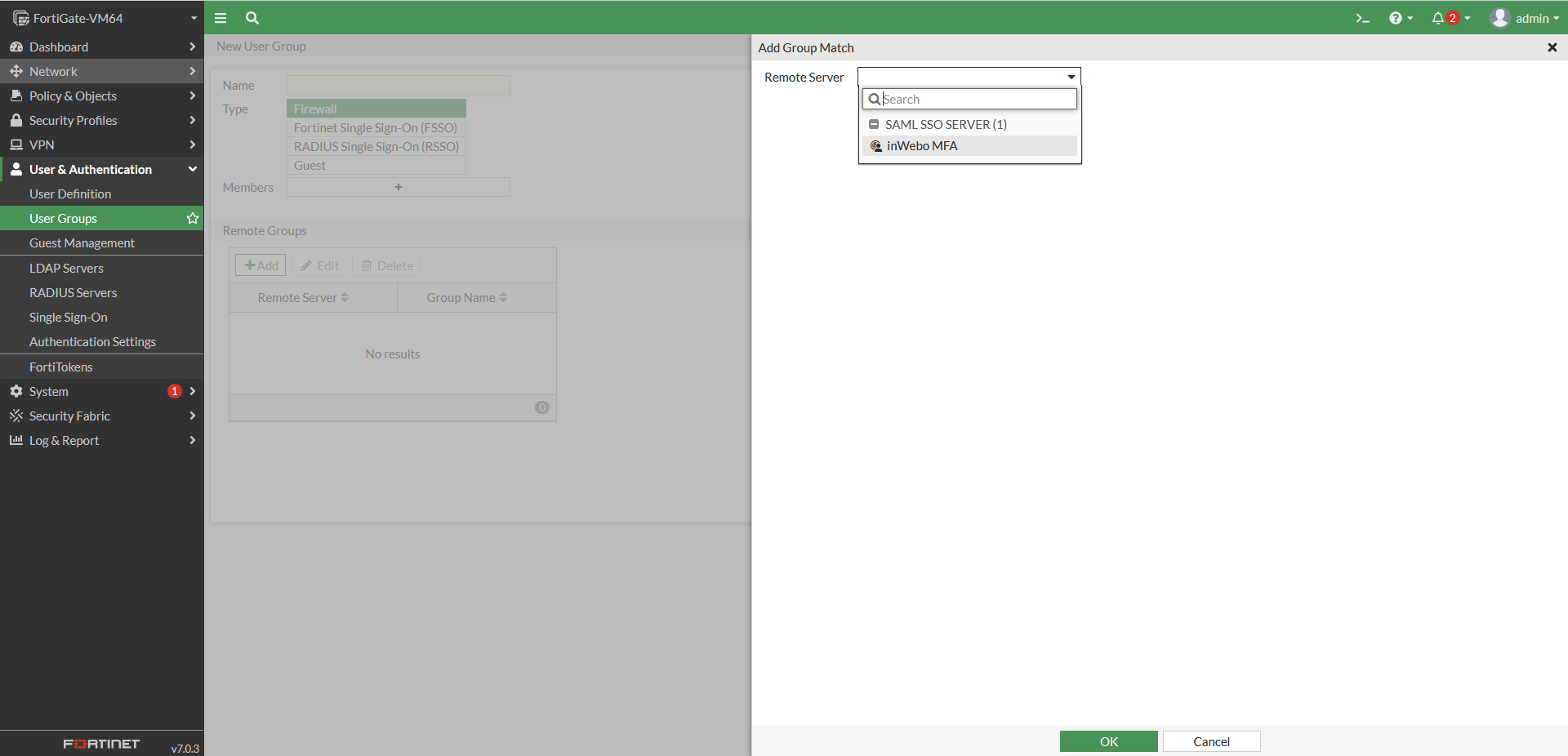1568x756 pixels.
Task: Click the hamburger menu icon
Action: click(x=220, y=17)
